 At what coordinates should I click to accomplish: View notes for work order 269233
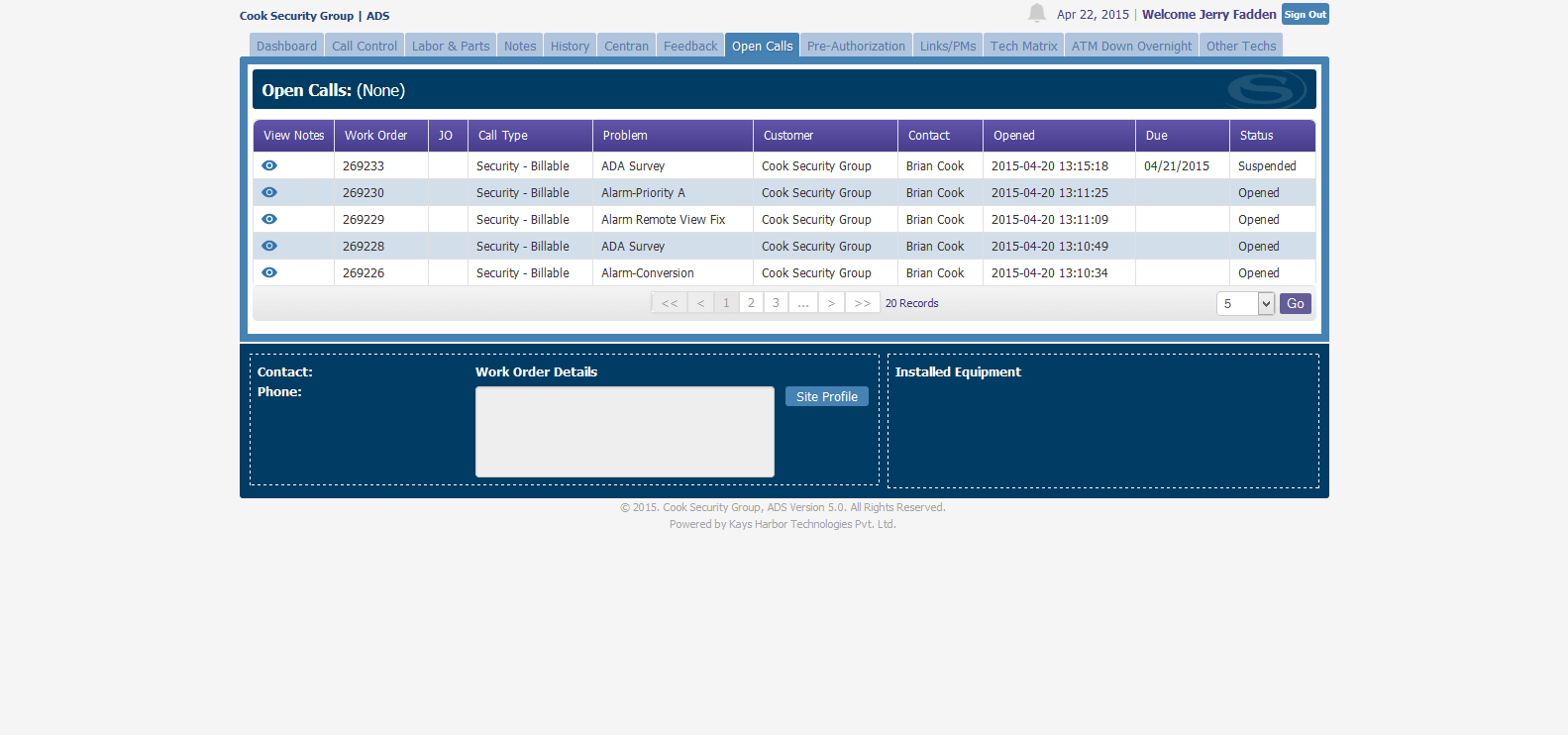point(269,165)
